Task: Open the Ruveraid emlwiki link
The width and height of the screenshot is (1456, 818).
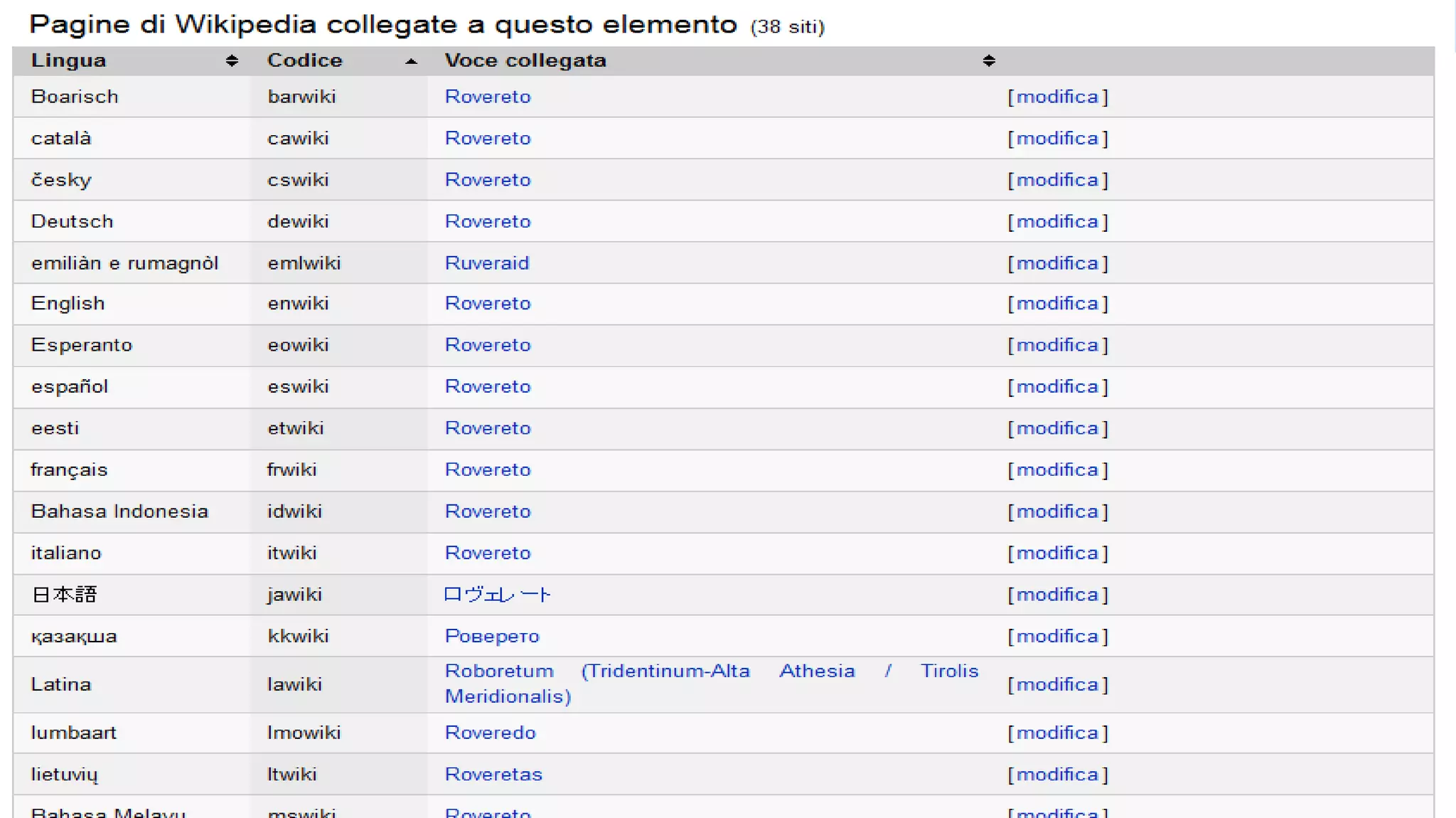Action: click(x=486, y=263)
